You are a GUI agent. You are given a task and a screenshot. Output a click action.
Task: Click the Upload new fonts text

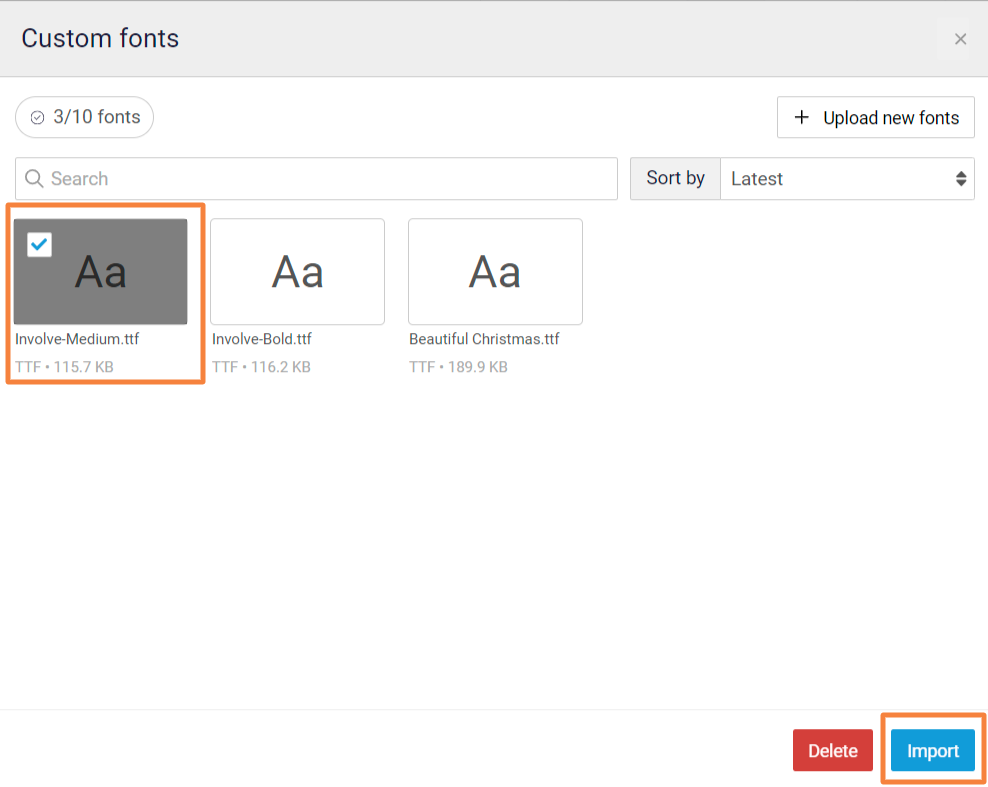coord(891,118)
